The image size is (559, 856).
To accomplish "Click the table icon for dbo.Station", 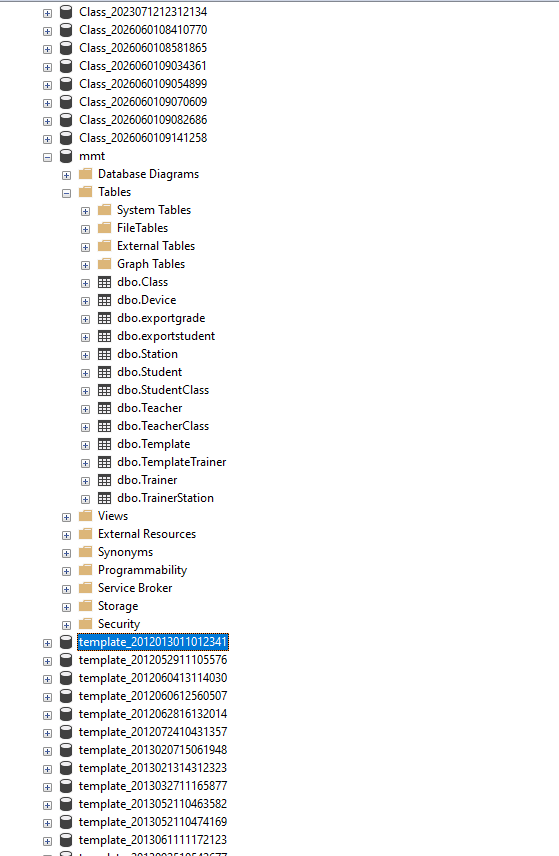I will click(x=104, y=354).
